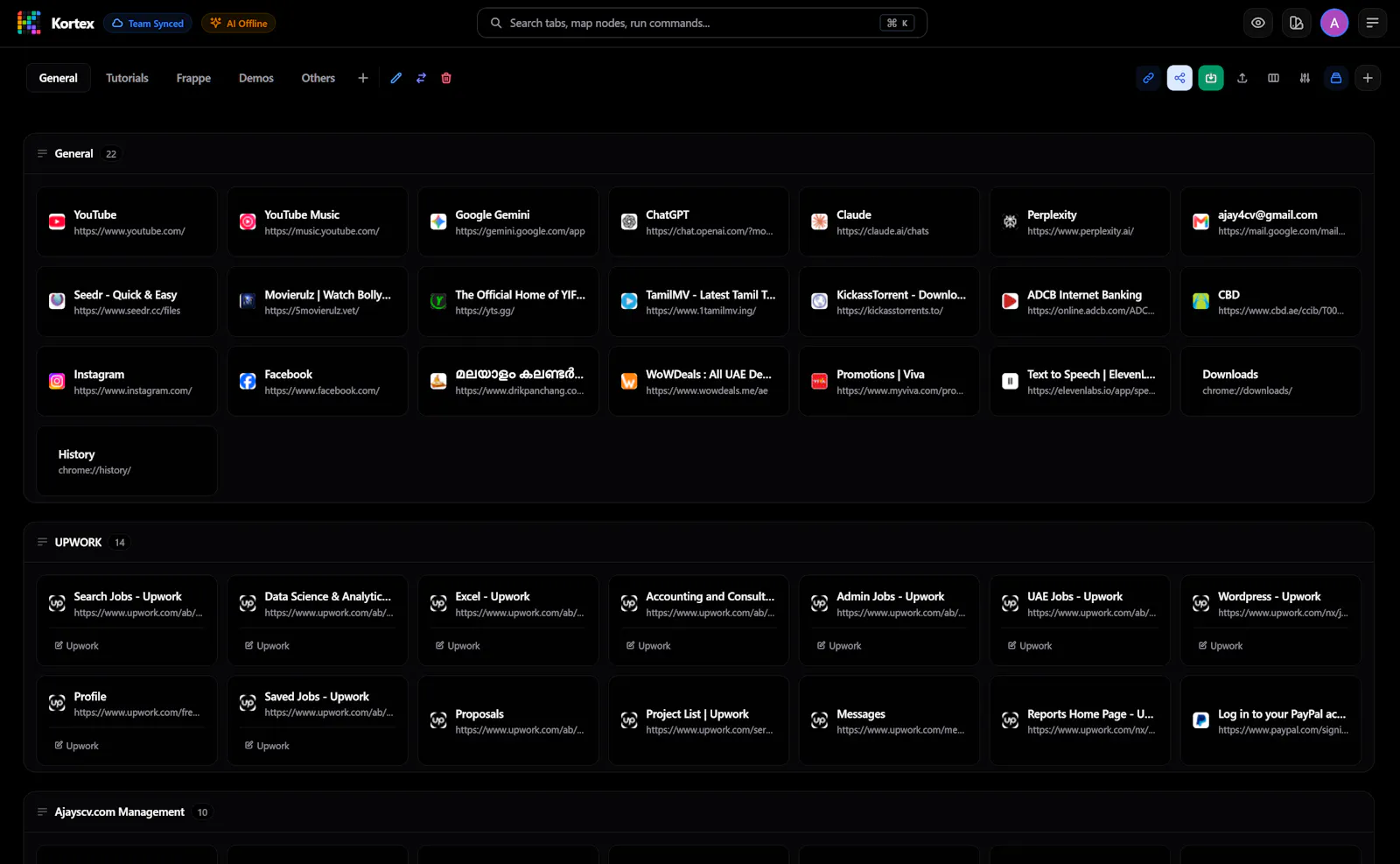Open the ChatGPT bookmark card
The height and width of the screenshot is (864, 1400).
click(699, 221)
